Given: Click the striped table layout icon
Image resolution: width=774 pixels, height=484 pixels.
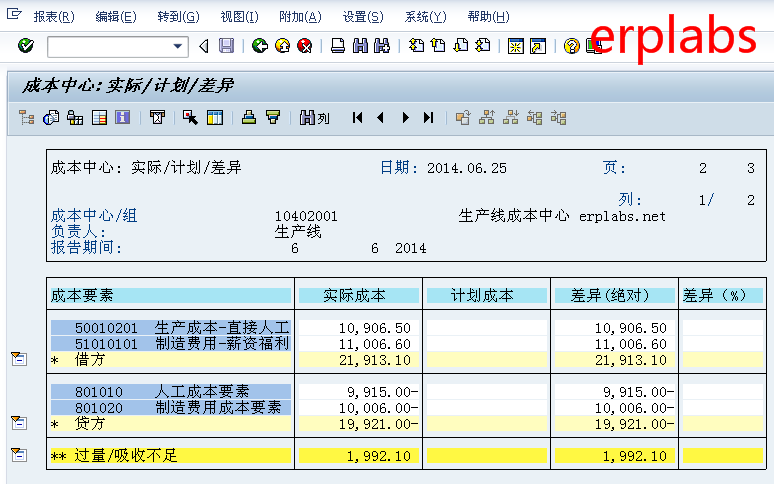Looking at the screenshot, I should click(99, 117).
